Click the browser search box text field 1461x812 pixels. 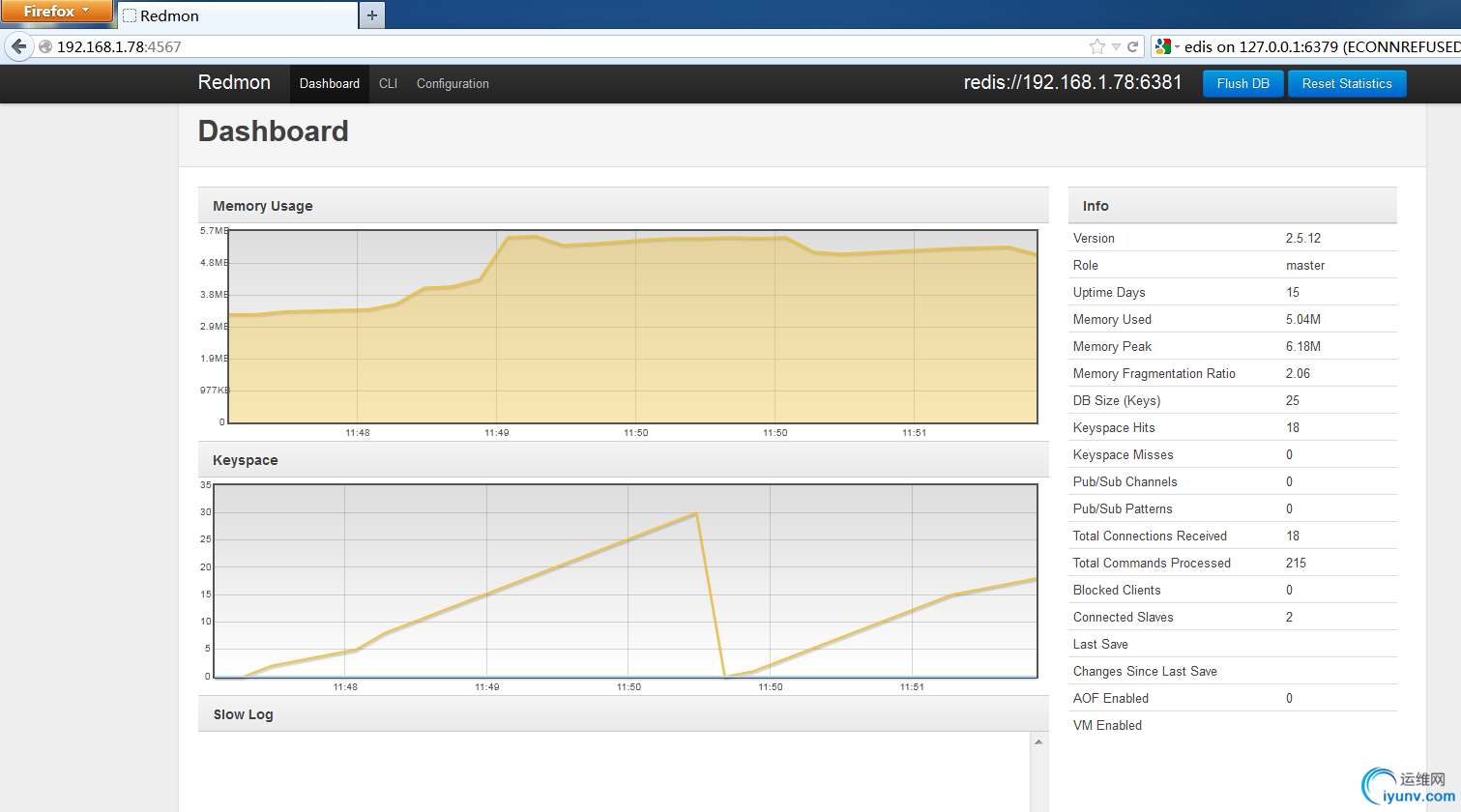pyautogui.click(x=1320, y=46)
